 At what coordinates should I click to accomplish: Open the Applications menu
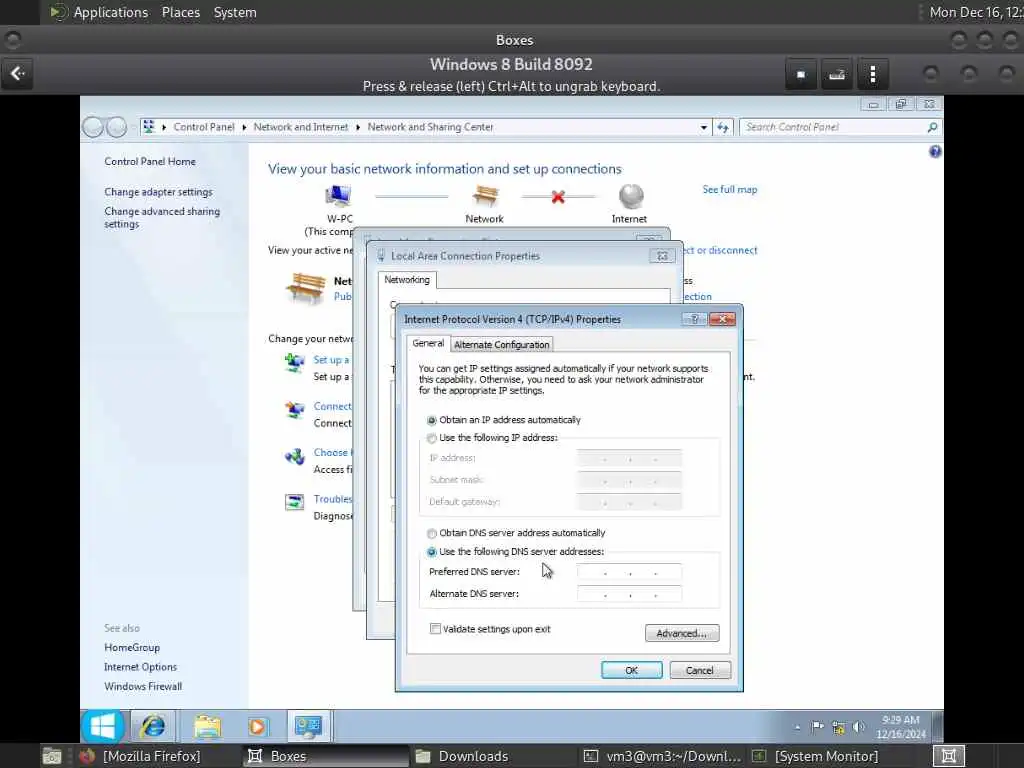tap(110, 12)
